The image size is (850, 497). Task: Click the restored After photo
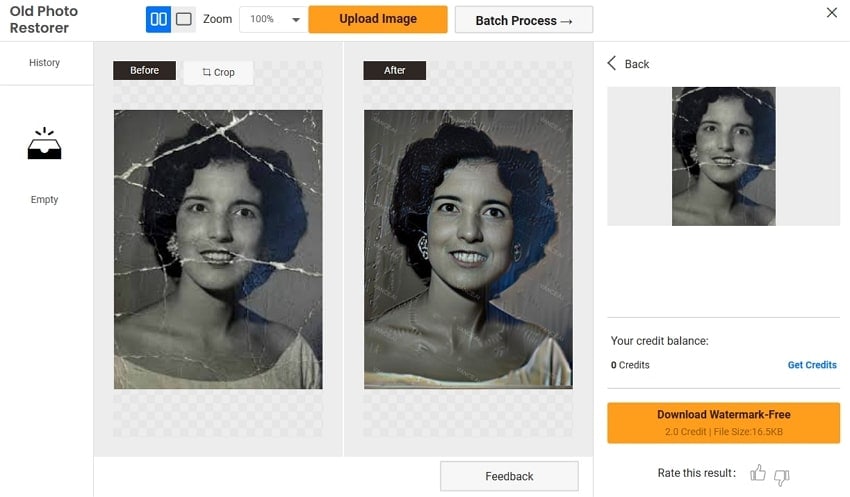tap(468, 249)
